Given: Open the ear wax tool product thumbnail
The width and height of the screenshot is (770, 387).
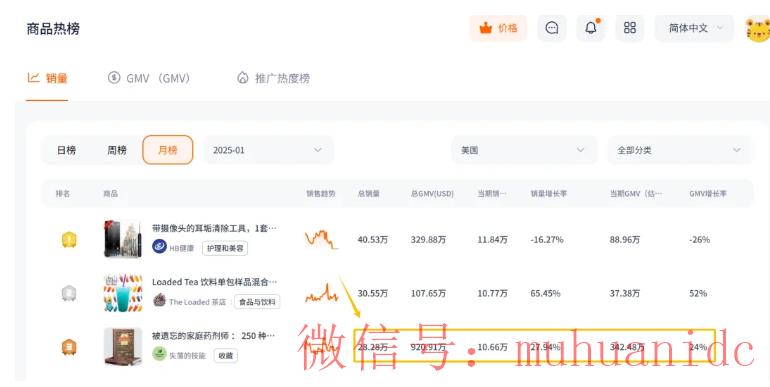Looking at the screenshot, I should coord(123,239).
